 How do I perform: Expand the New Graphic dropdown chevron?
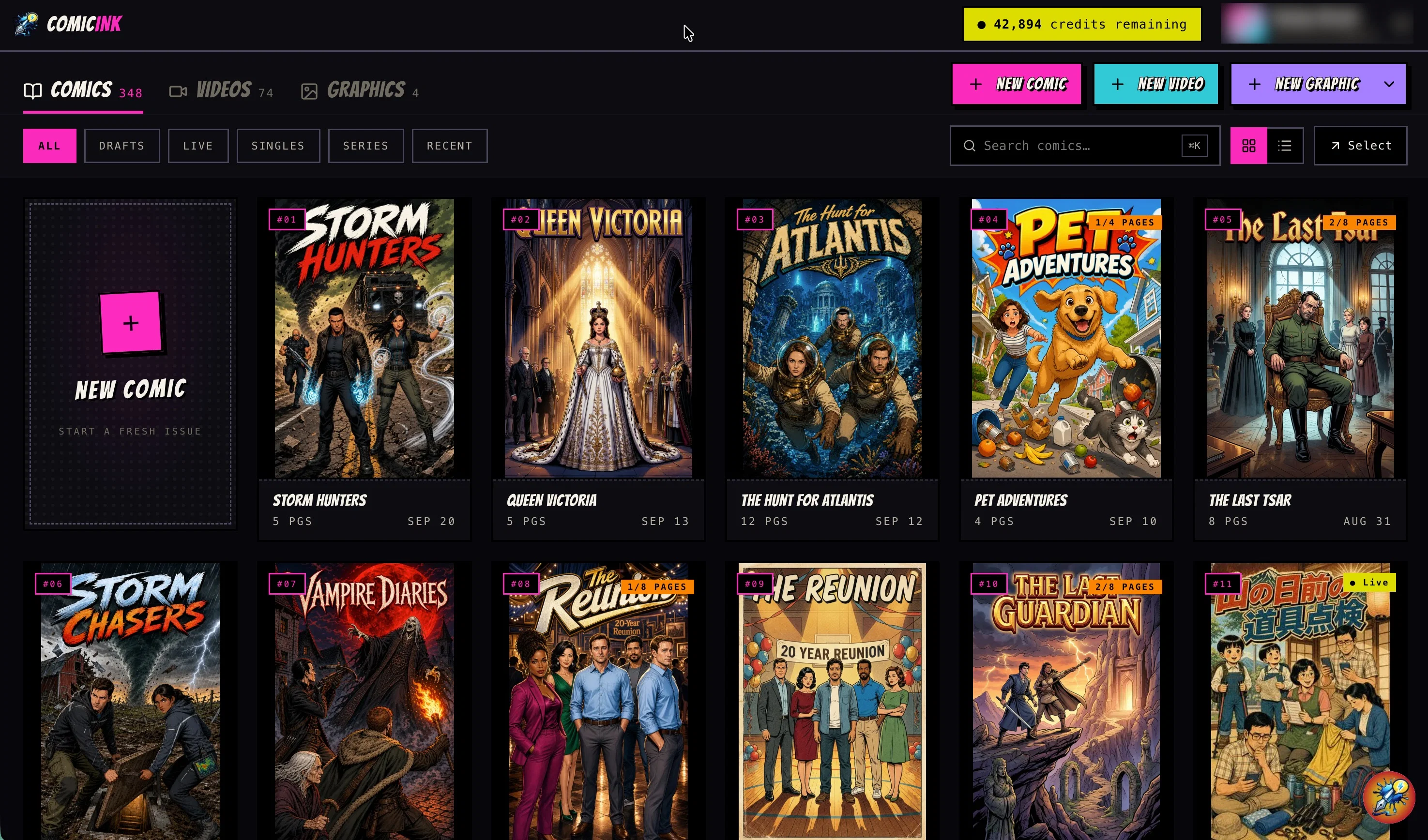[x=1388, y=84]
